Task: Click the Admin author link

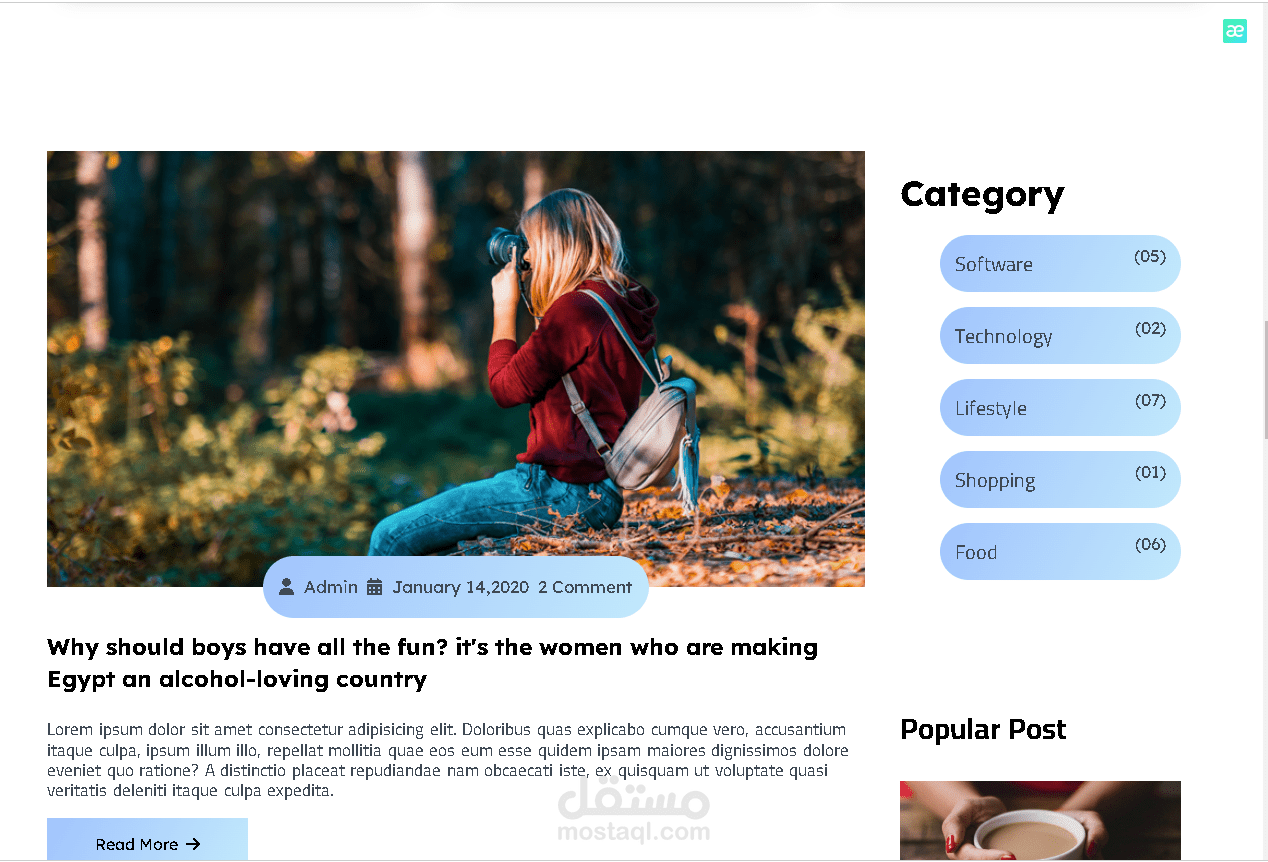Action: pos(331,587)
